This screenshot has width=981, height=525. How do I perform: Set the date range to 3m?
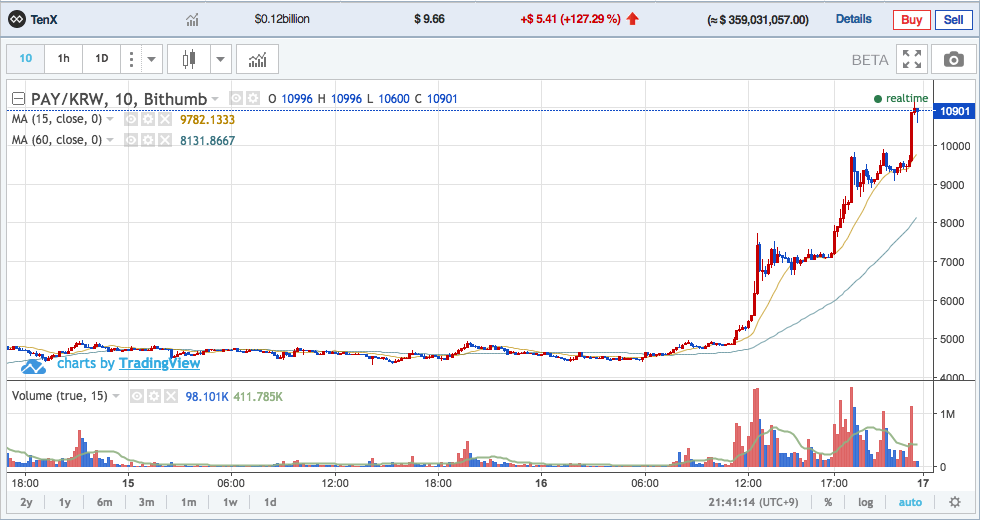146,502
